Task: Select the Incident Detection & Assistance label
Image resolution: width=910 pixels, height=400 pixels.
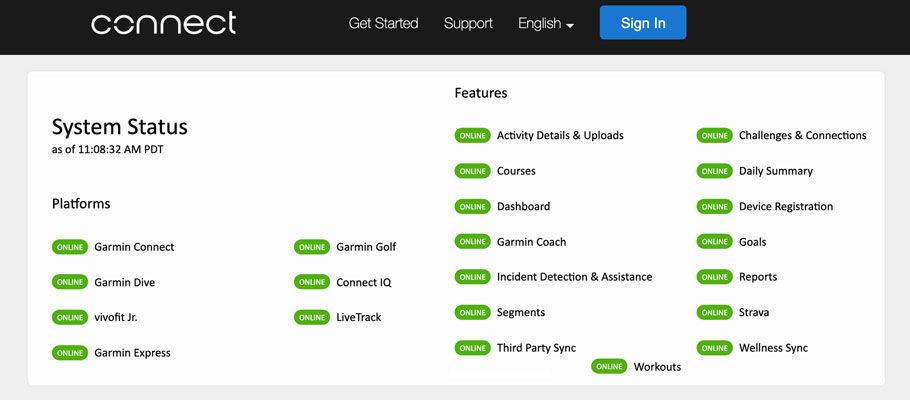Action: (574, 277)
